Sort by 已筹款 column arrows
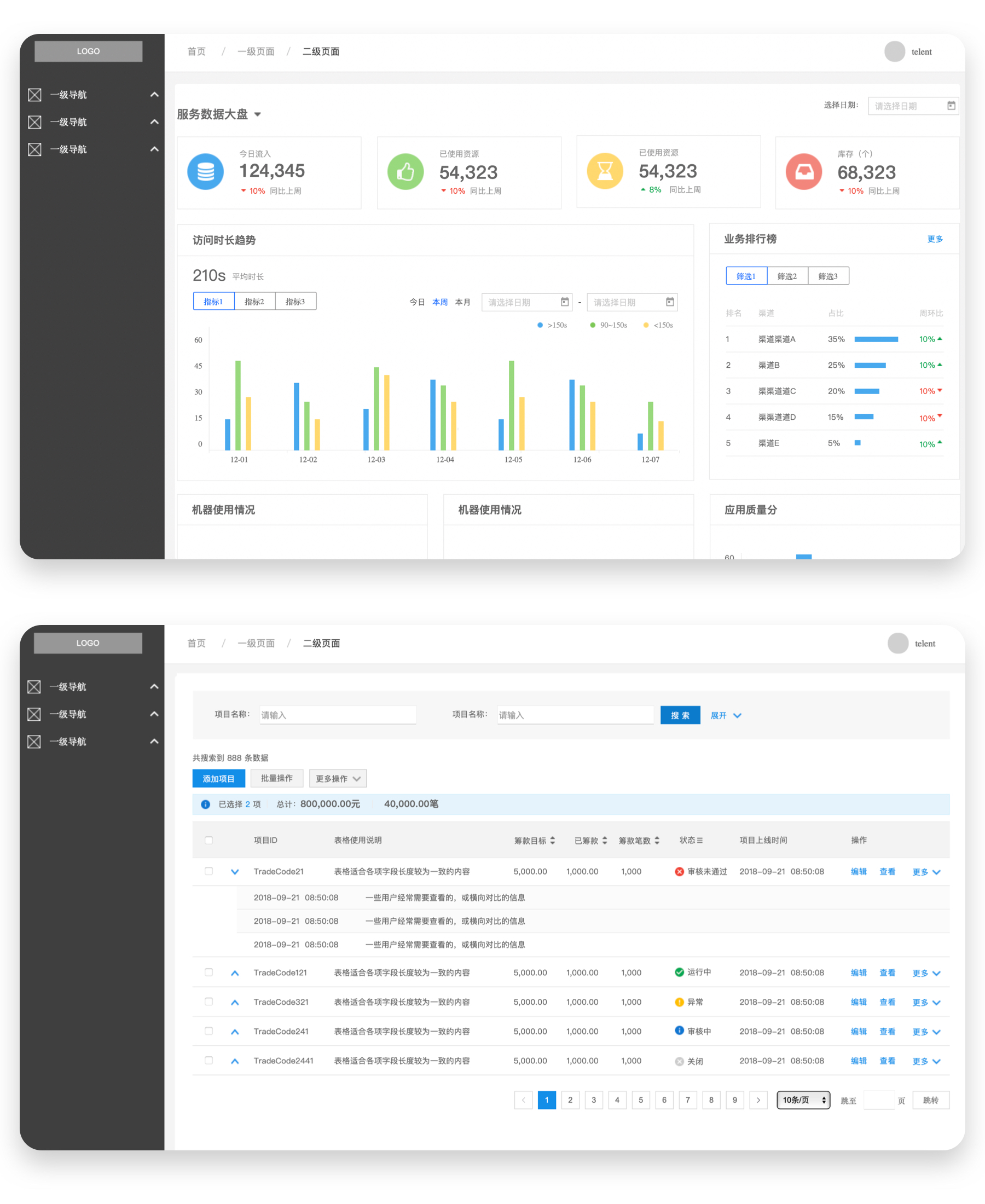The height and width of the screenshot is (1204, 985). tap(605, 840)
